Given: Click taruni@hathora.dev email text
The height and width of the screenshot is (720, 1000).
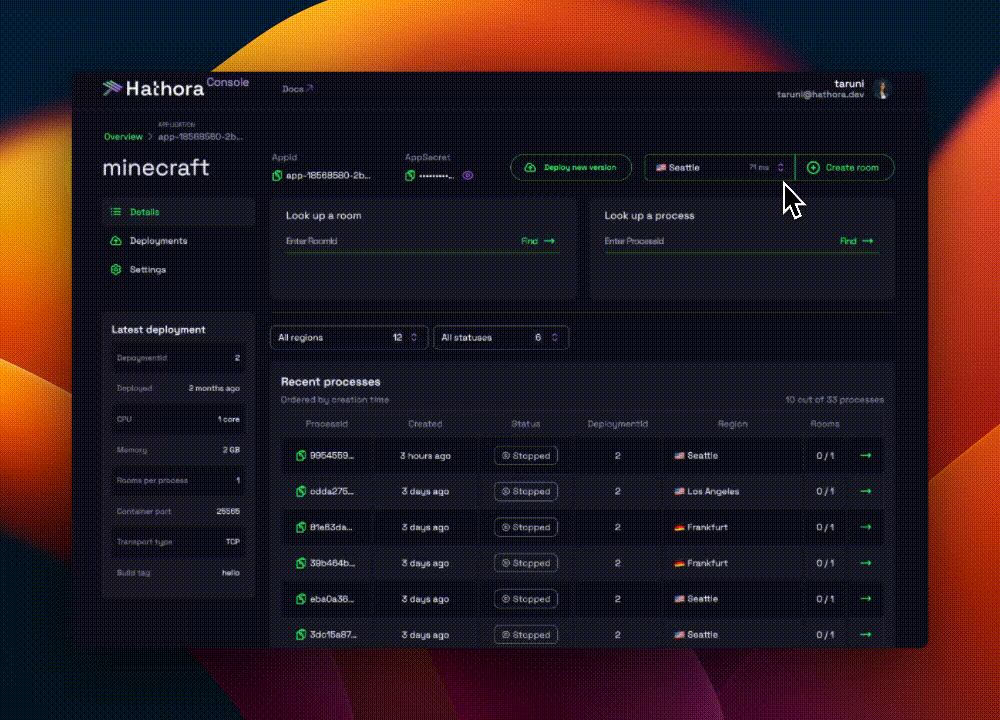Looking at the screenshot, I should point(820,94).
